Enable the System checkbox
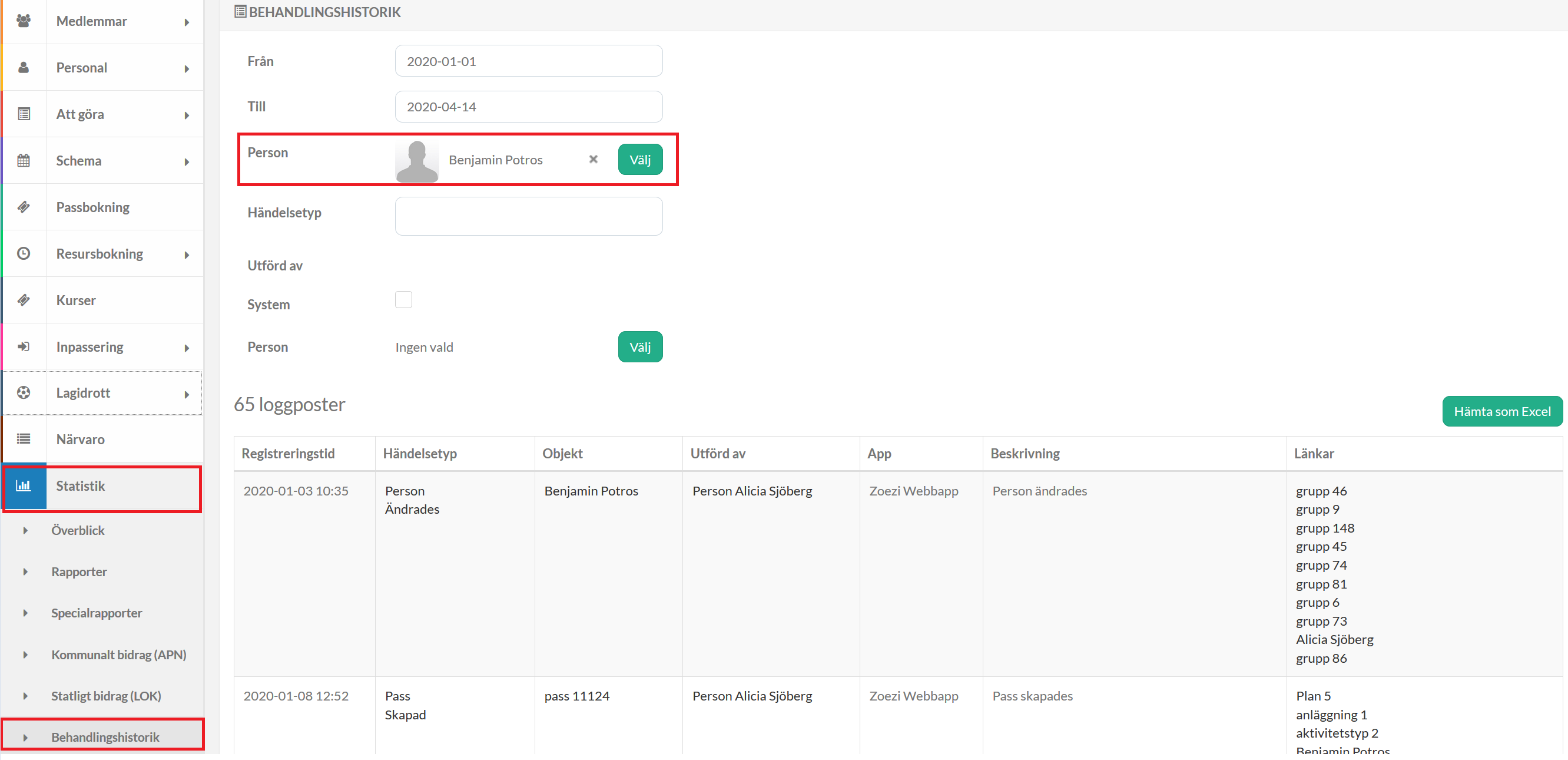This screenshot has height=760, width=1568. (x=403, y=300)
